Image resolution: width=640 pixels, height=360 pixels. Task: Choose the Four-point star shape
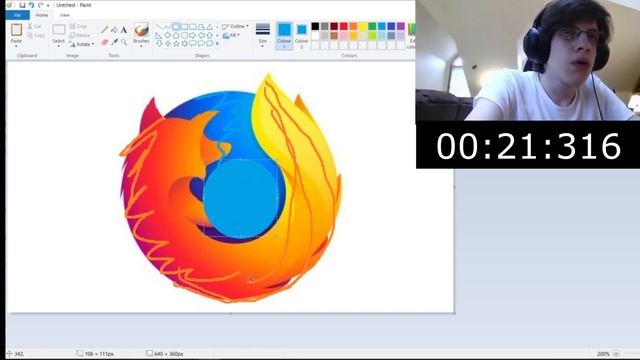point(167,43)
